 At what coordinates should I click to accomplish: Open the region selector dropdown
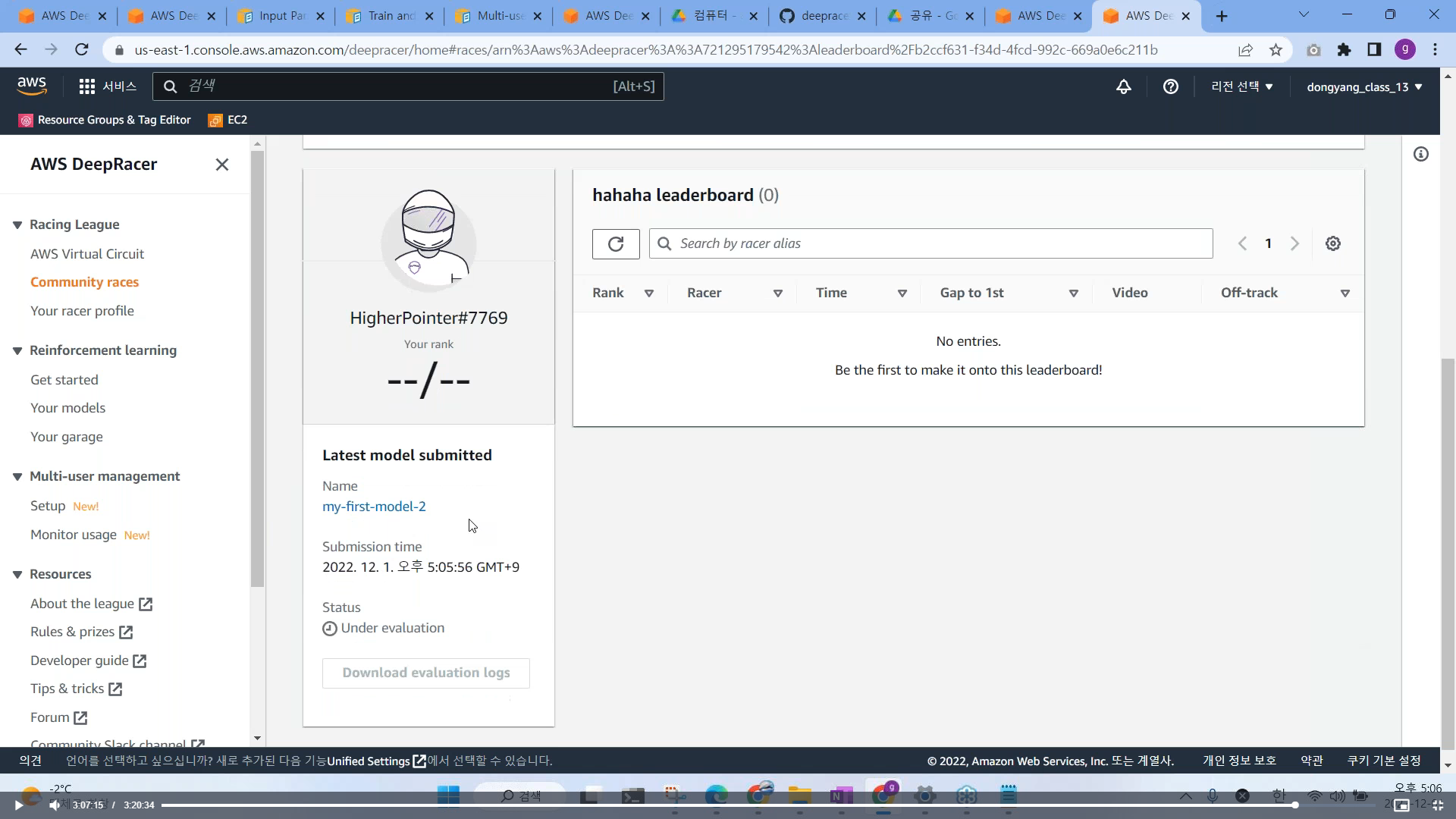tap(1241, 86)
